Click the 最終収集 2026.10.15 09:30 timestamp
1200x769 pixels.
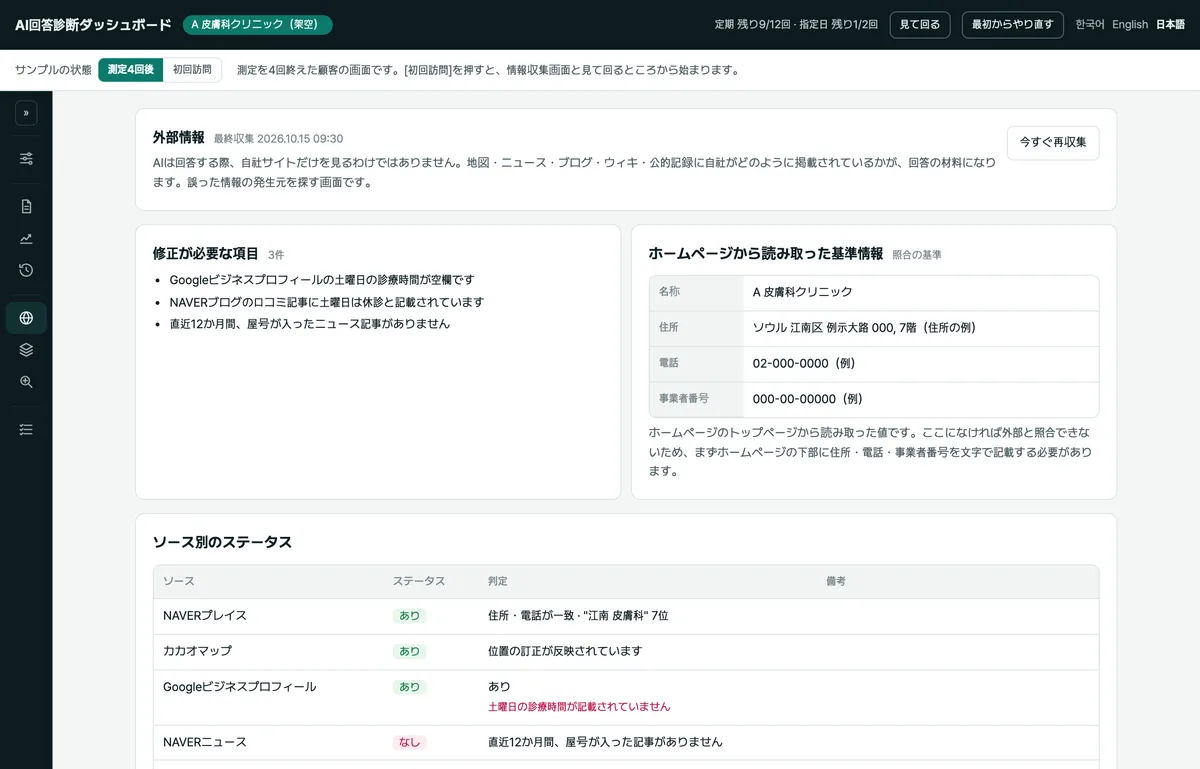click(x=278, y=139)
